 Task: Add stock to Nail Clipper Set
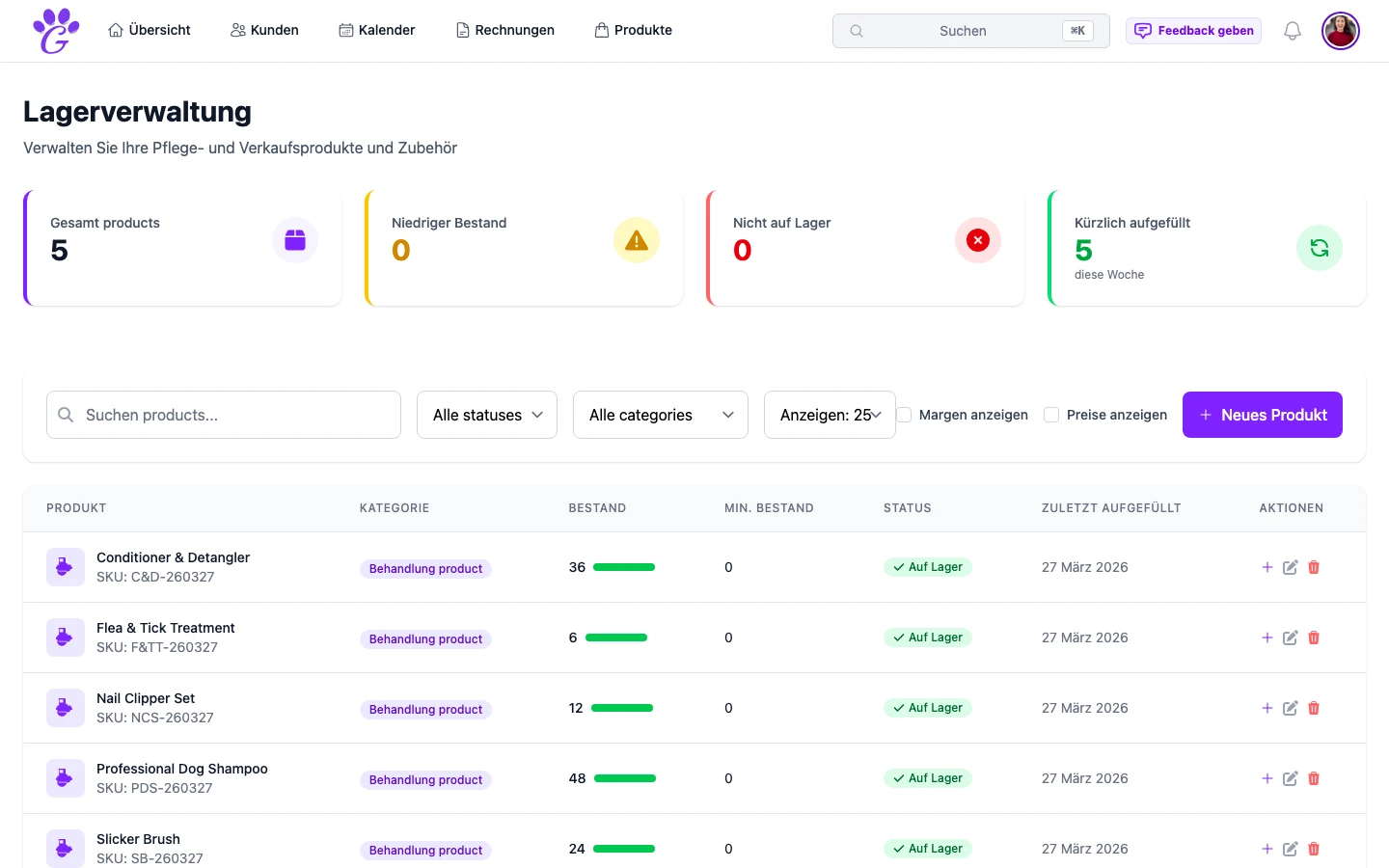[x=1266, y=708]
